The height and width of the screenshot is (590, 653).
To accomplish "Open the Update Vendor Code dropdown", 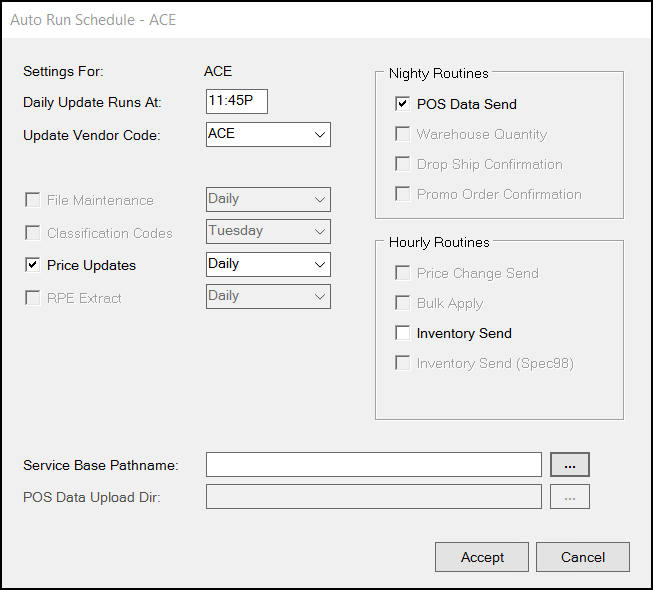I will click(x=268, y=134).
